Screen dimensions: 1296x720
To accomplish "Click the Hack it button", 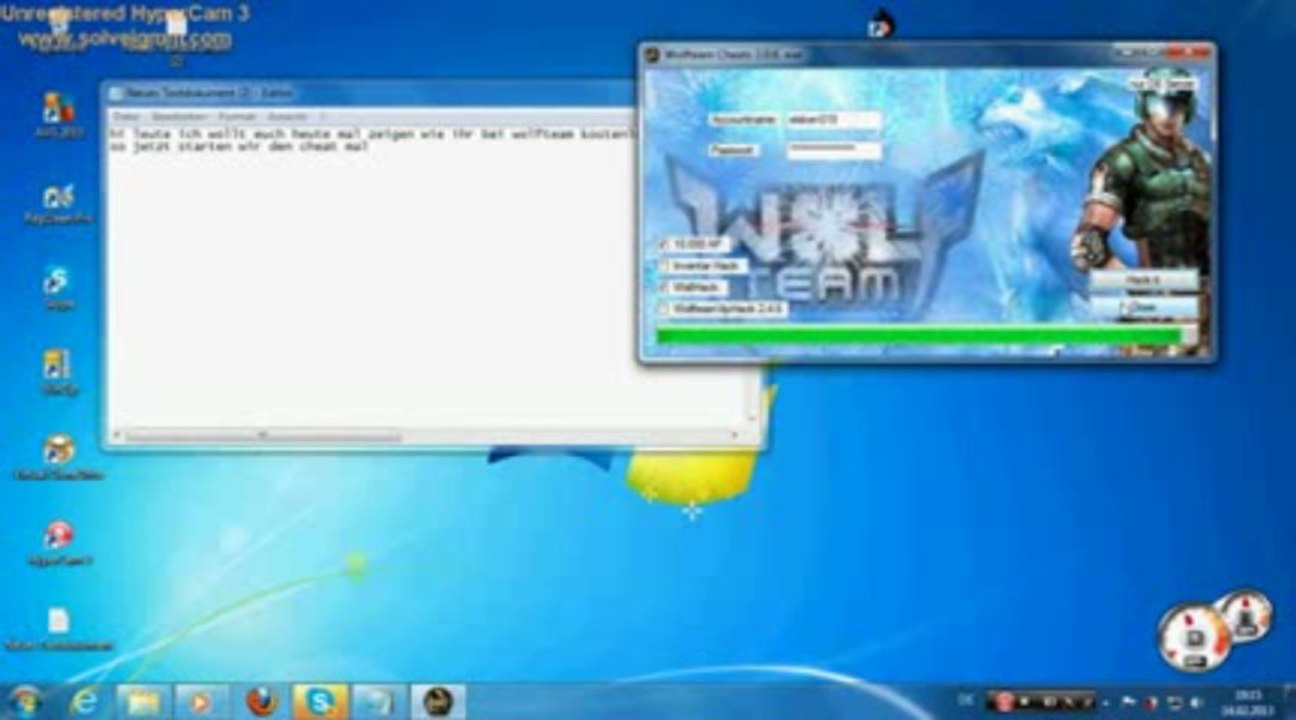I will (x=1143, y=281).
